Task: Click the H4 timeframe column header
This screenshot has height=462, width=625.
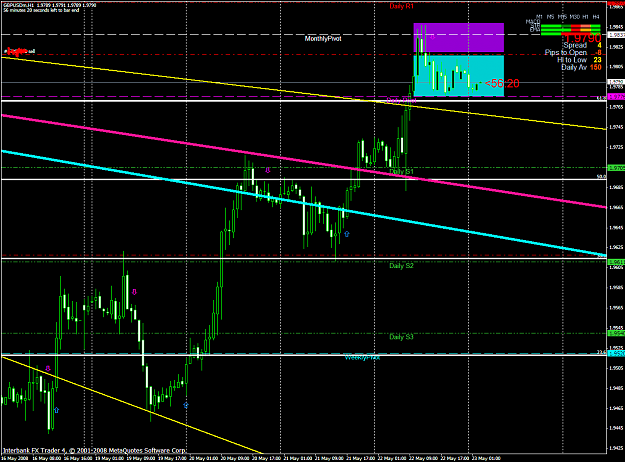Action: (596, 17)
